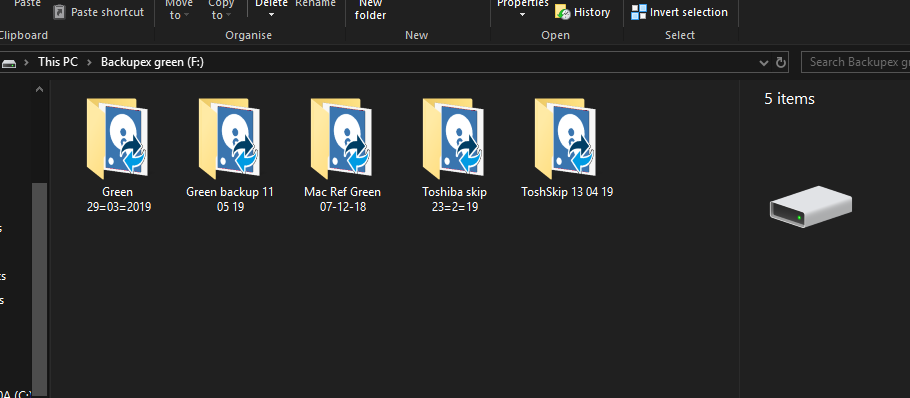The image size is (910, 398).
Task: Click the drive image in details pane
Action: [811, 207]
